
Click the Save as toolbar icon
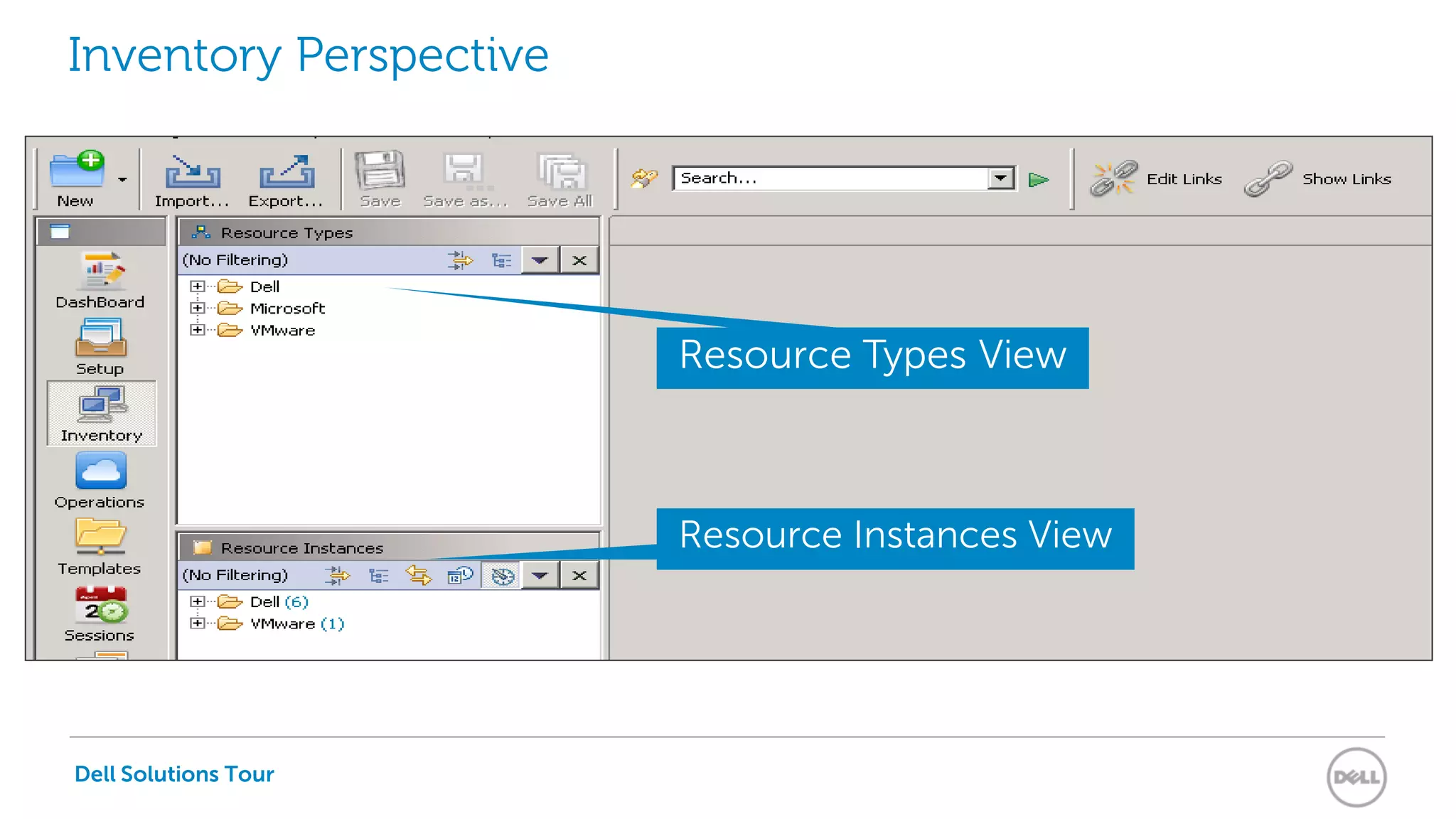[x=466, y=171]
